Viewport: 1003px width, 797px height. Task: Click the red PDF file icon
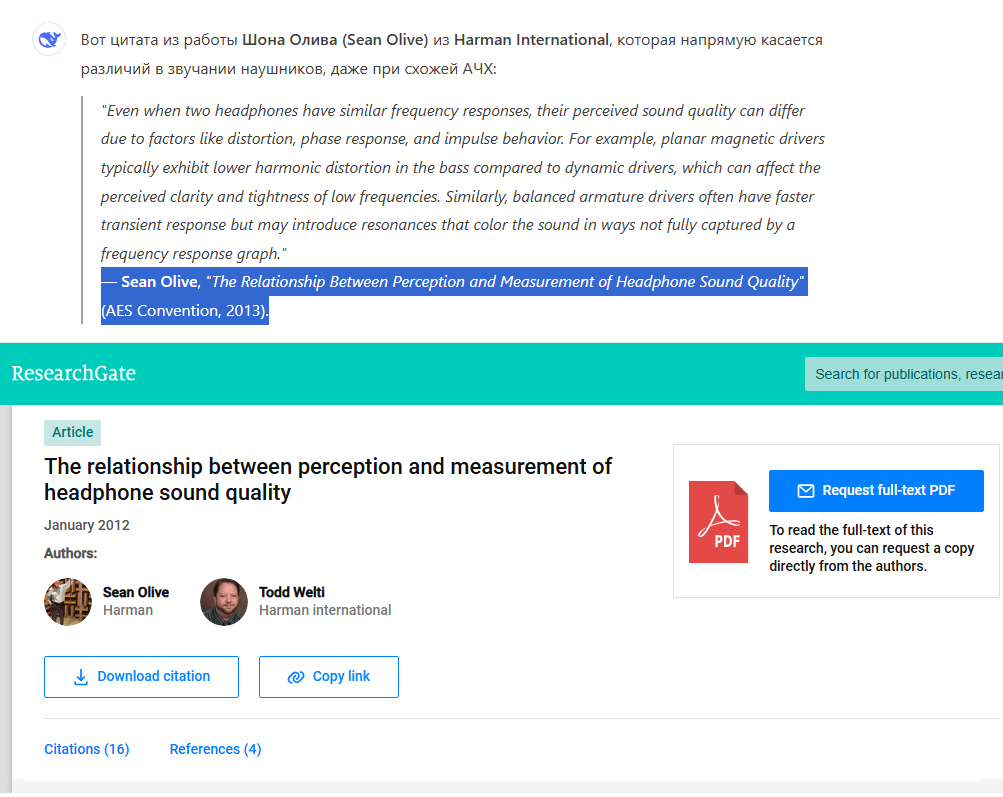(x=718, y=522)
